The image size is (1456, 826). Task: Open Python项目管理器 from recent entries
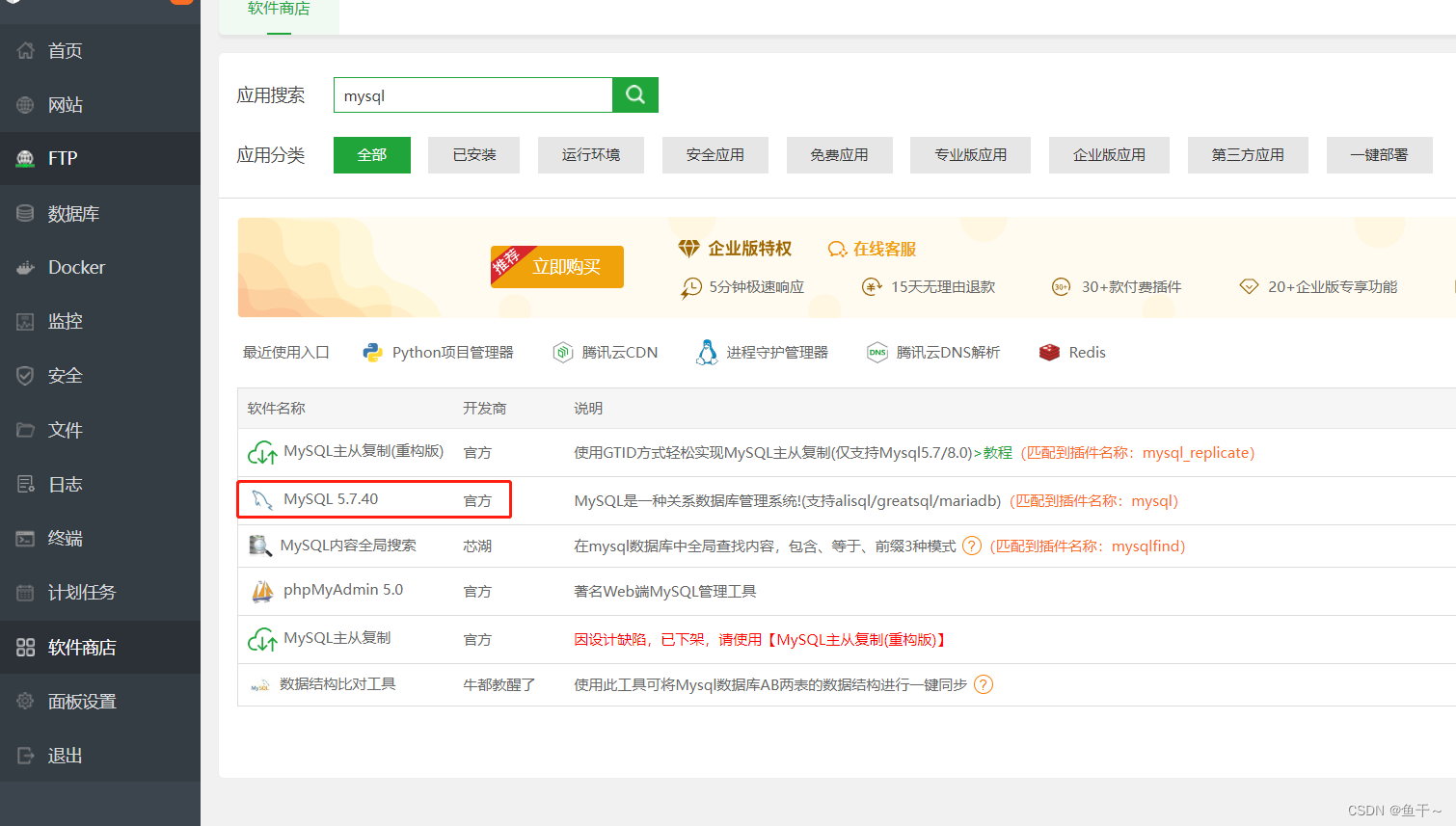coord(452,353)
